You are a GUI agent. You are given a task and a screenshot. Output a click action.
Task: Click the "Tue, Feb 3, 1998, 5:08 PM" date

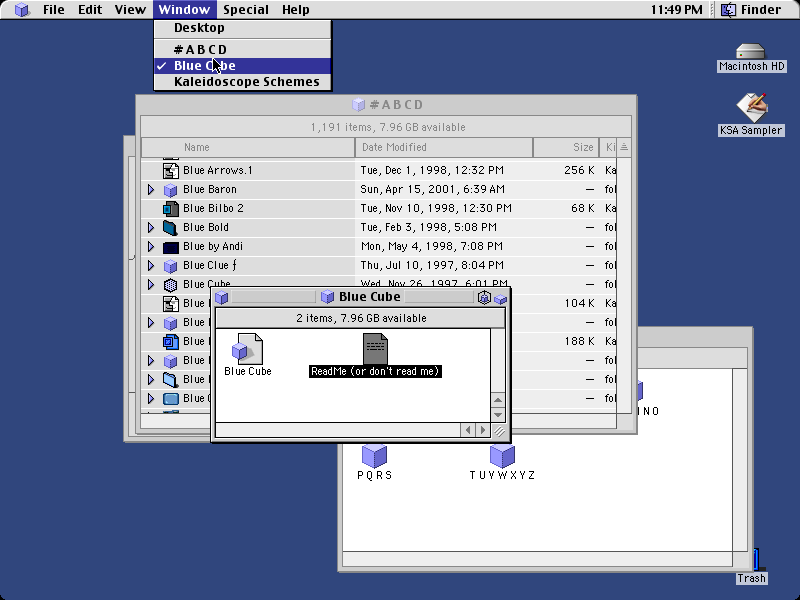pyautogui.click(x=429, y=228)
